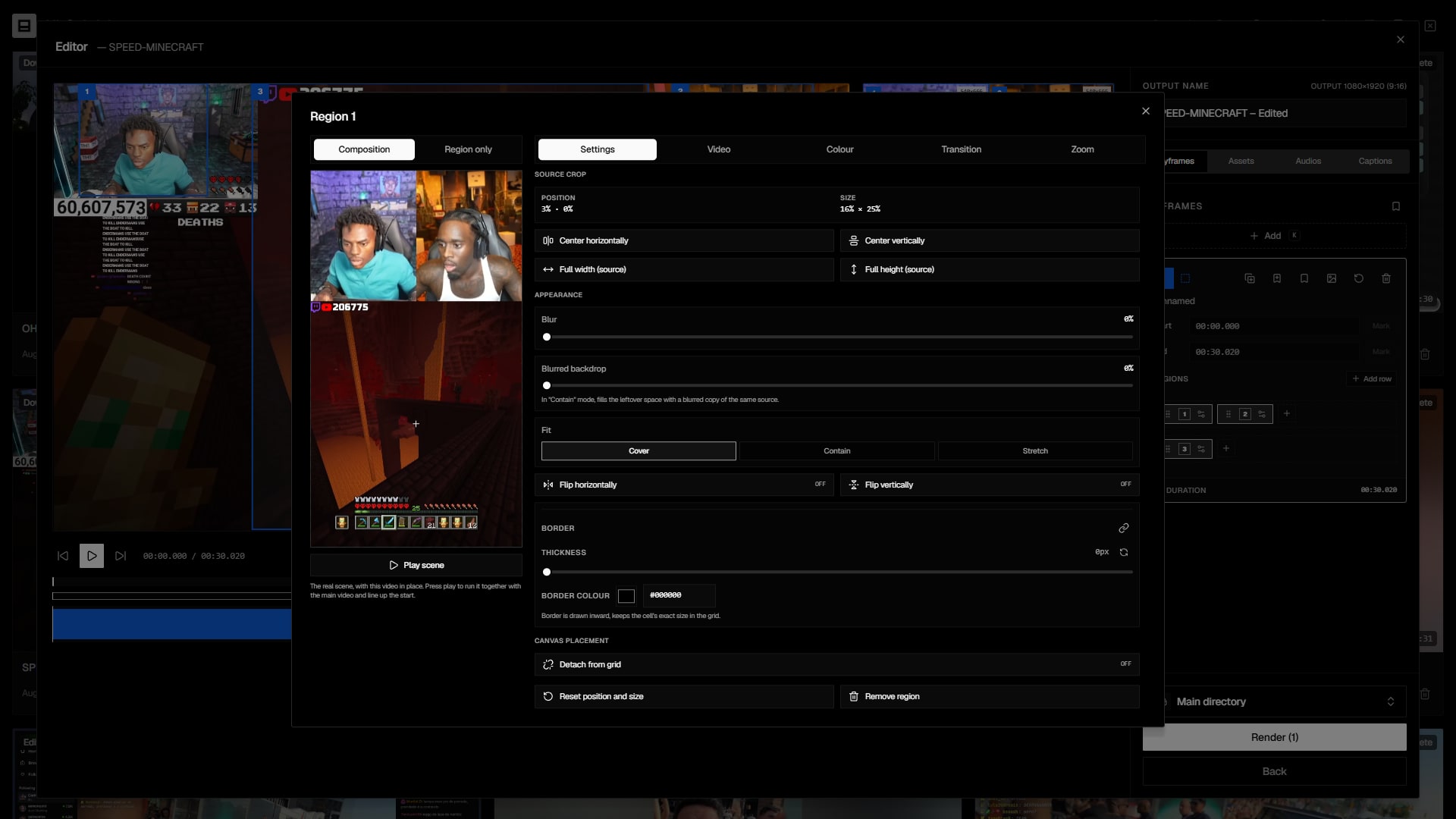
Task: Click the Add keyframe button
Action: (x=1274, y=236)
